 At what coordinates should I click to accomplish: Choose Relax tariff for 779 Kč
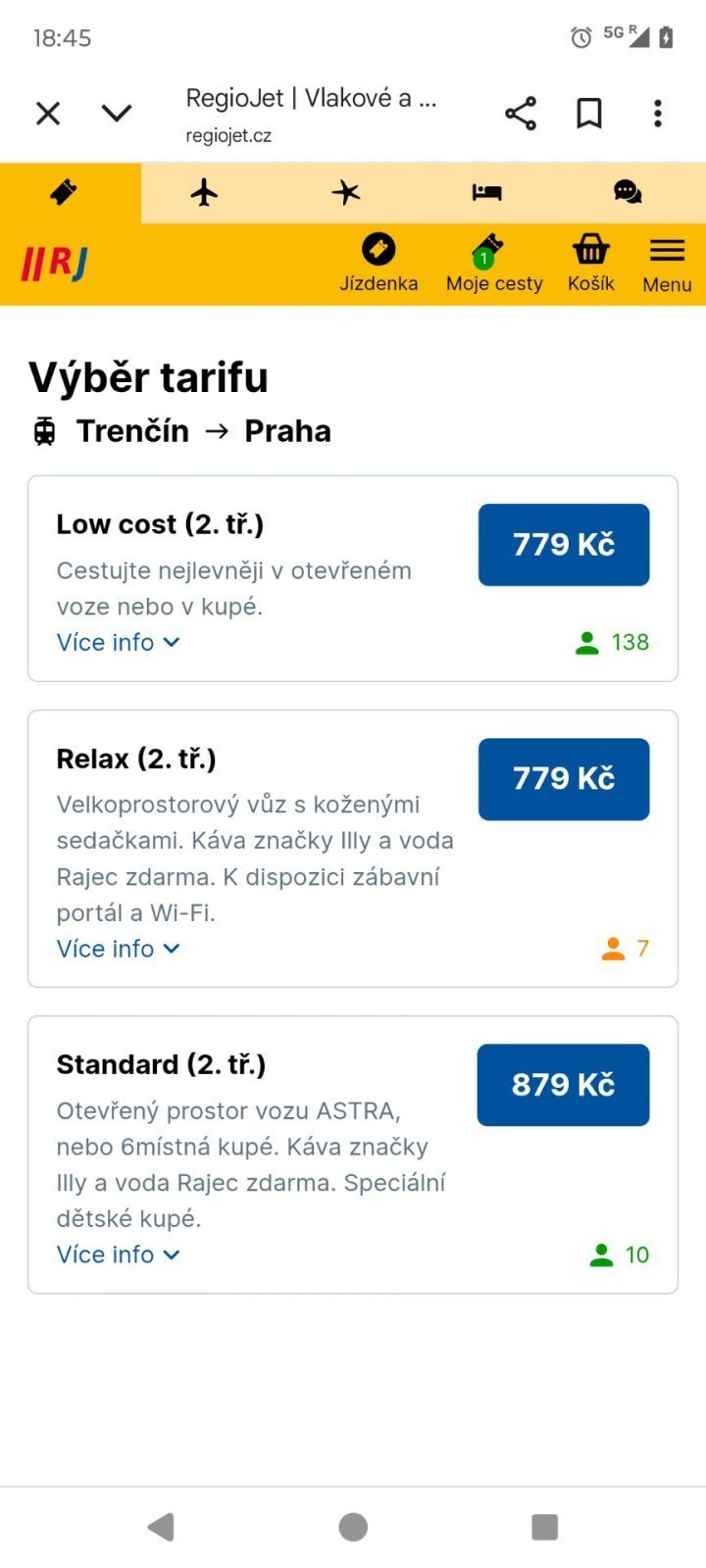coord(564,779)
